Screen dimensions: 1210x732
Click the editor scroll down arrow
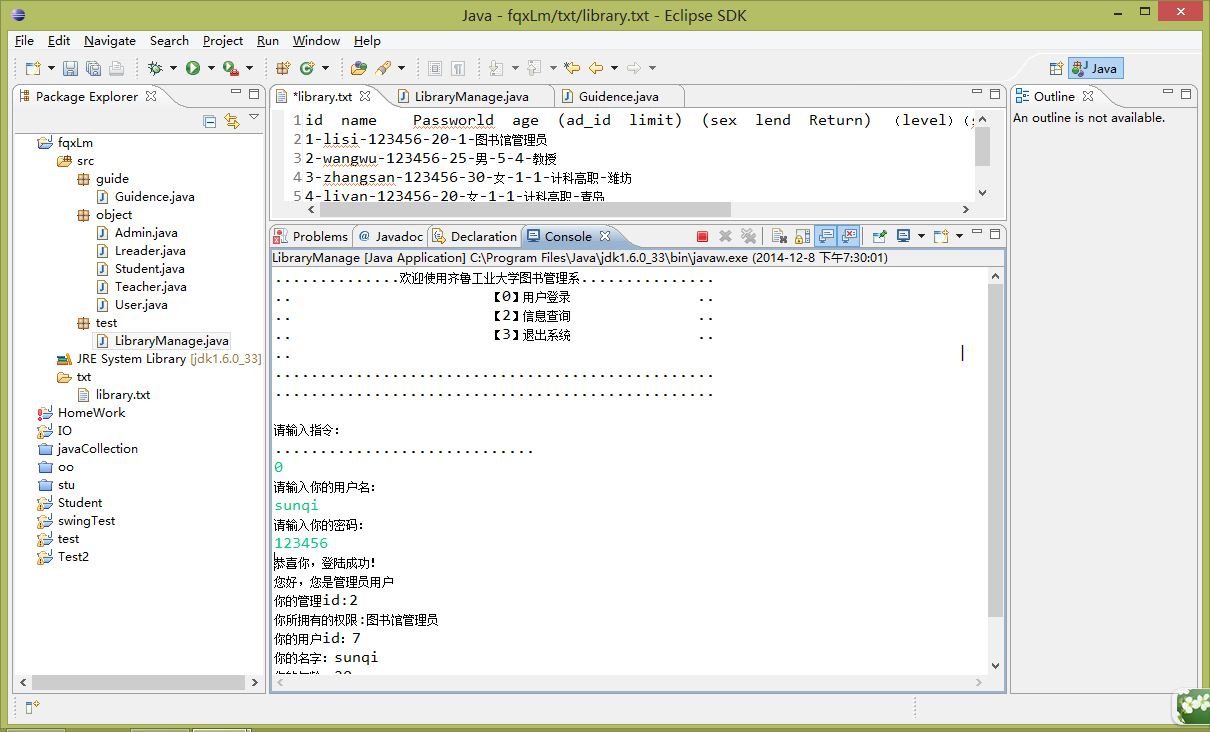pyautogui.click(x=981, y=192)
